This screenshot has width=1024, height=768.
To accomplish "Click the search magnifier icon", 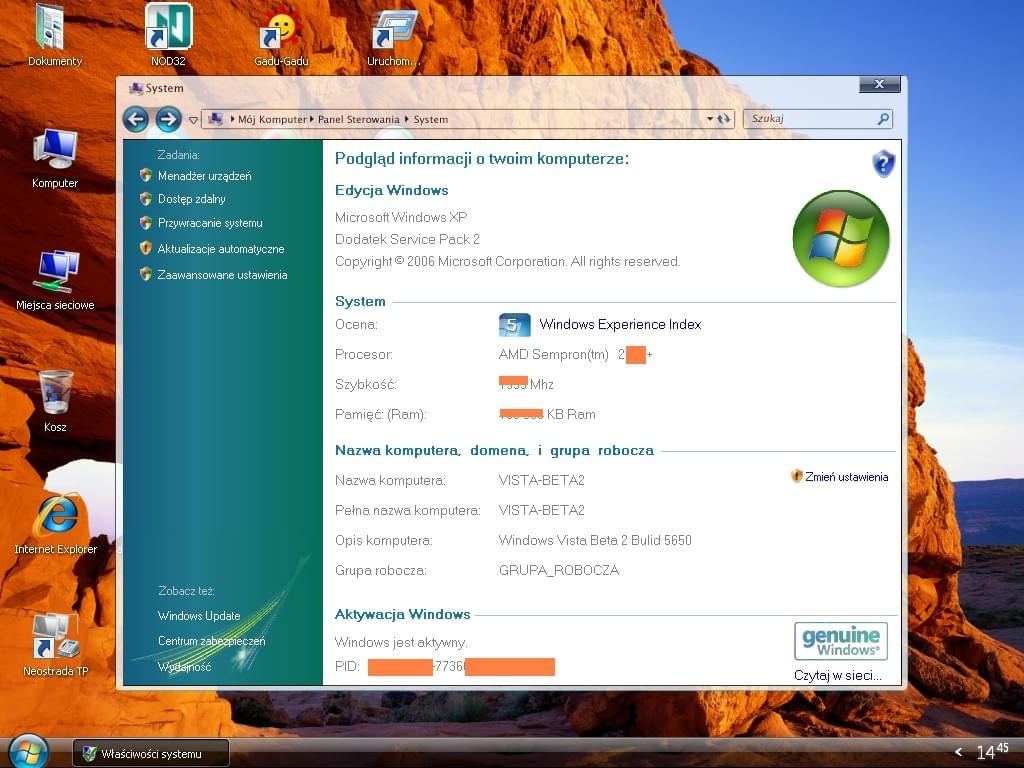I will pos(883,119).
